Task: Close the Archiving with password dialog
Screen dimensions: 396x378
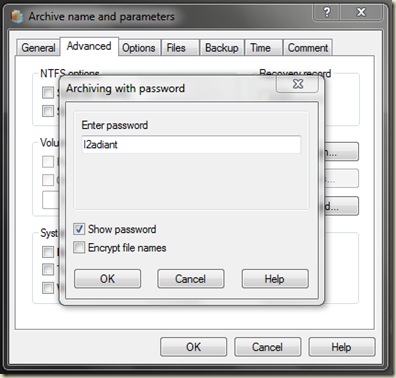Action: [x=297, y=84]
